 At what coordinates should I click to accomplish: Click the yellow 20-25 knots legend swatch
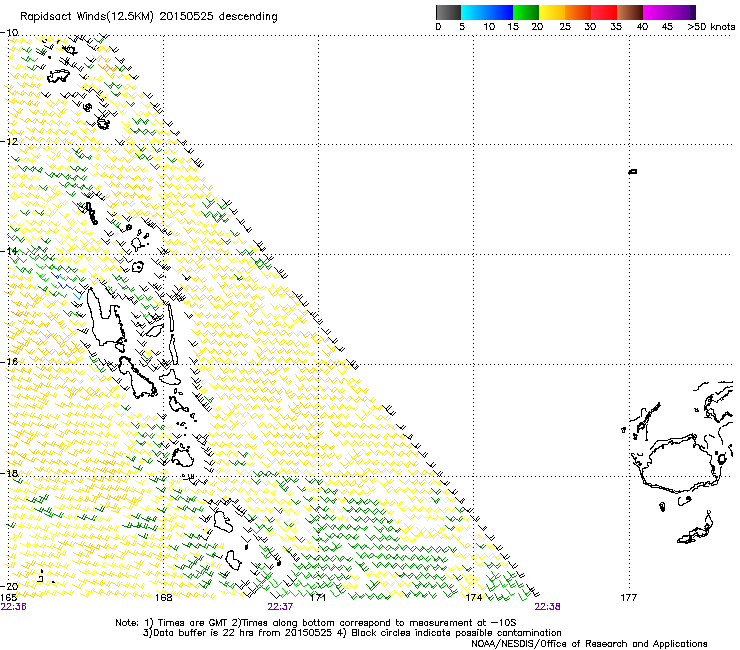click(552, 12)
